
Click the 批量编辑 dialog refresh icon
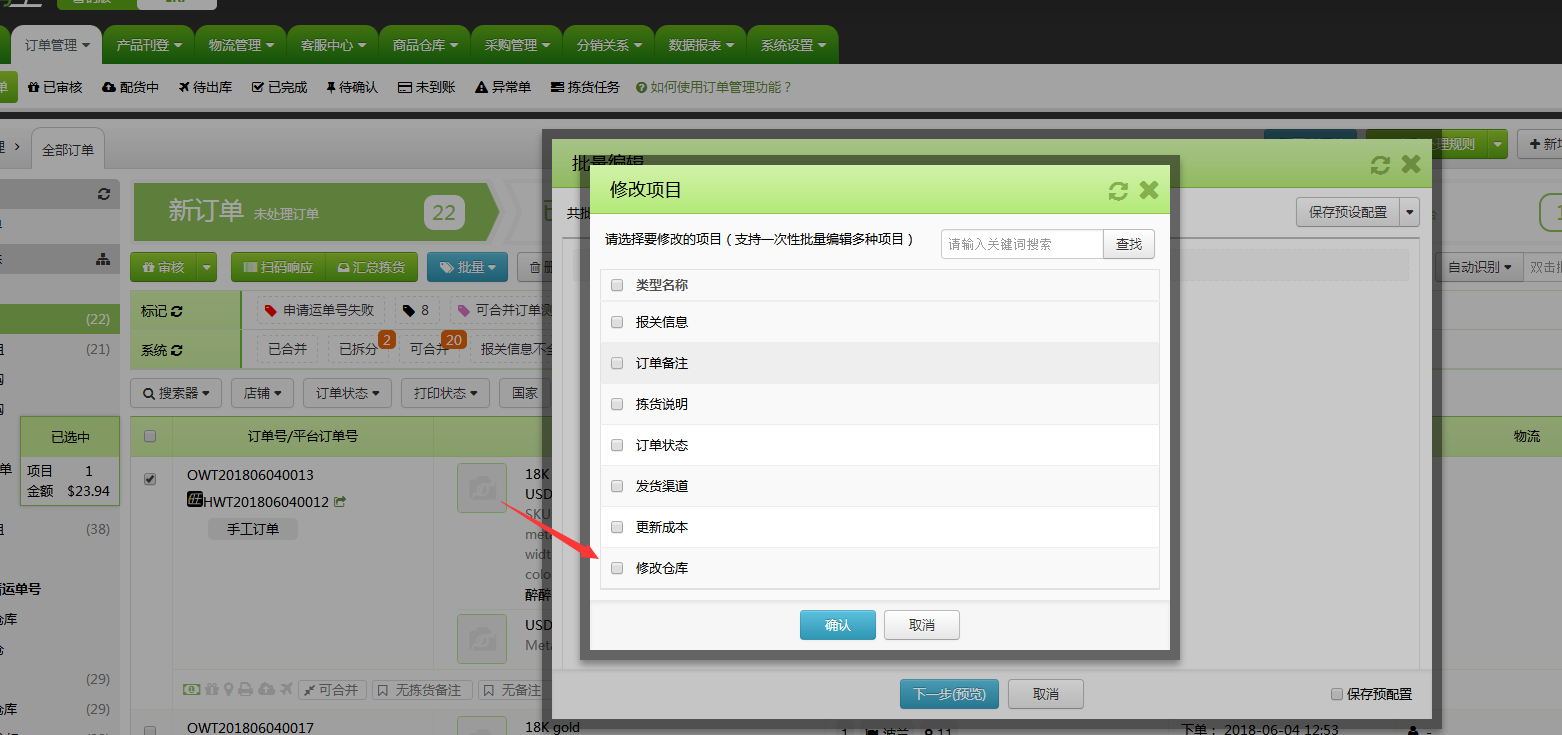[1380, 165]
